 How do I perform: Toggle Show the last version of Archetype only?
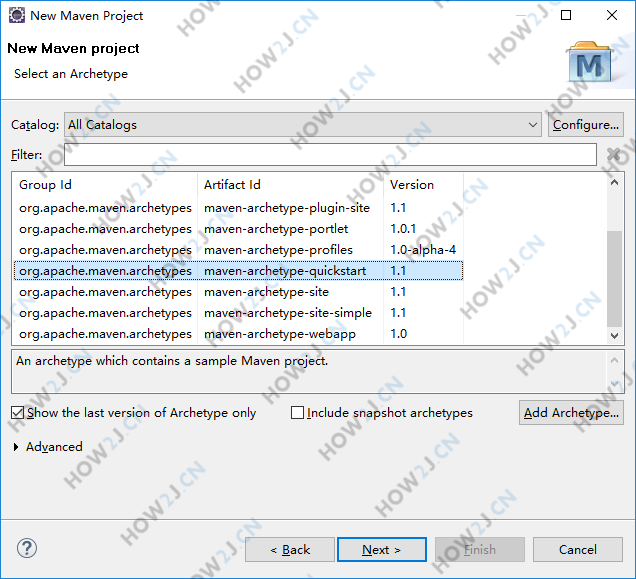click(134, 413)
